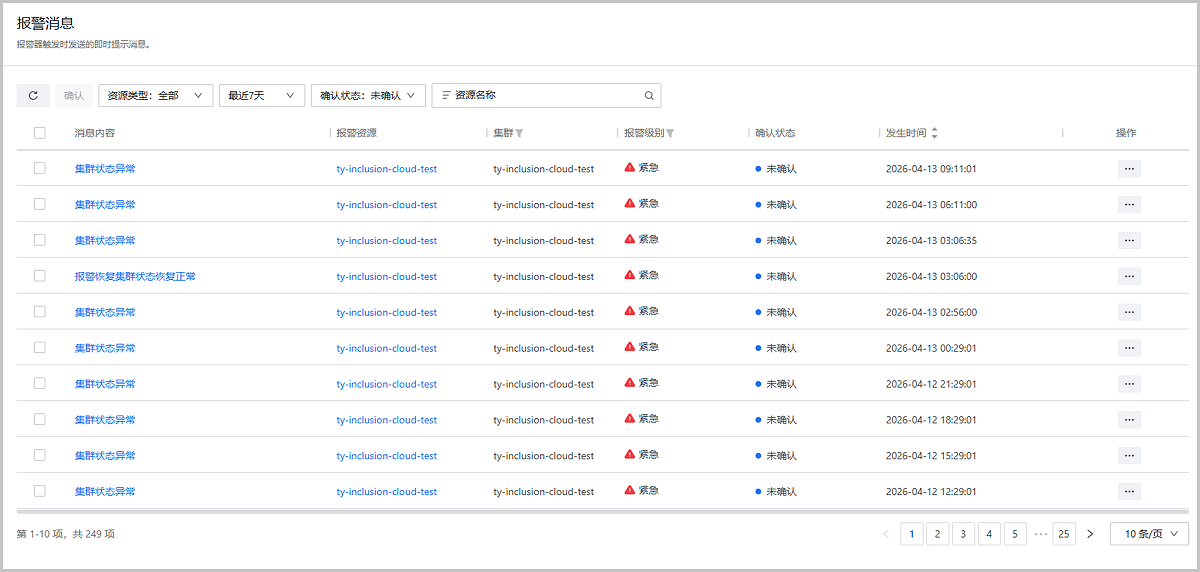Image resolution: width=1200 pixels, height=572 pixels.
Task: Open the 确认状态 filter dropdown
Action: point(368,96)
